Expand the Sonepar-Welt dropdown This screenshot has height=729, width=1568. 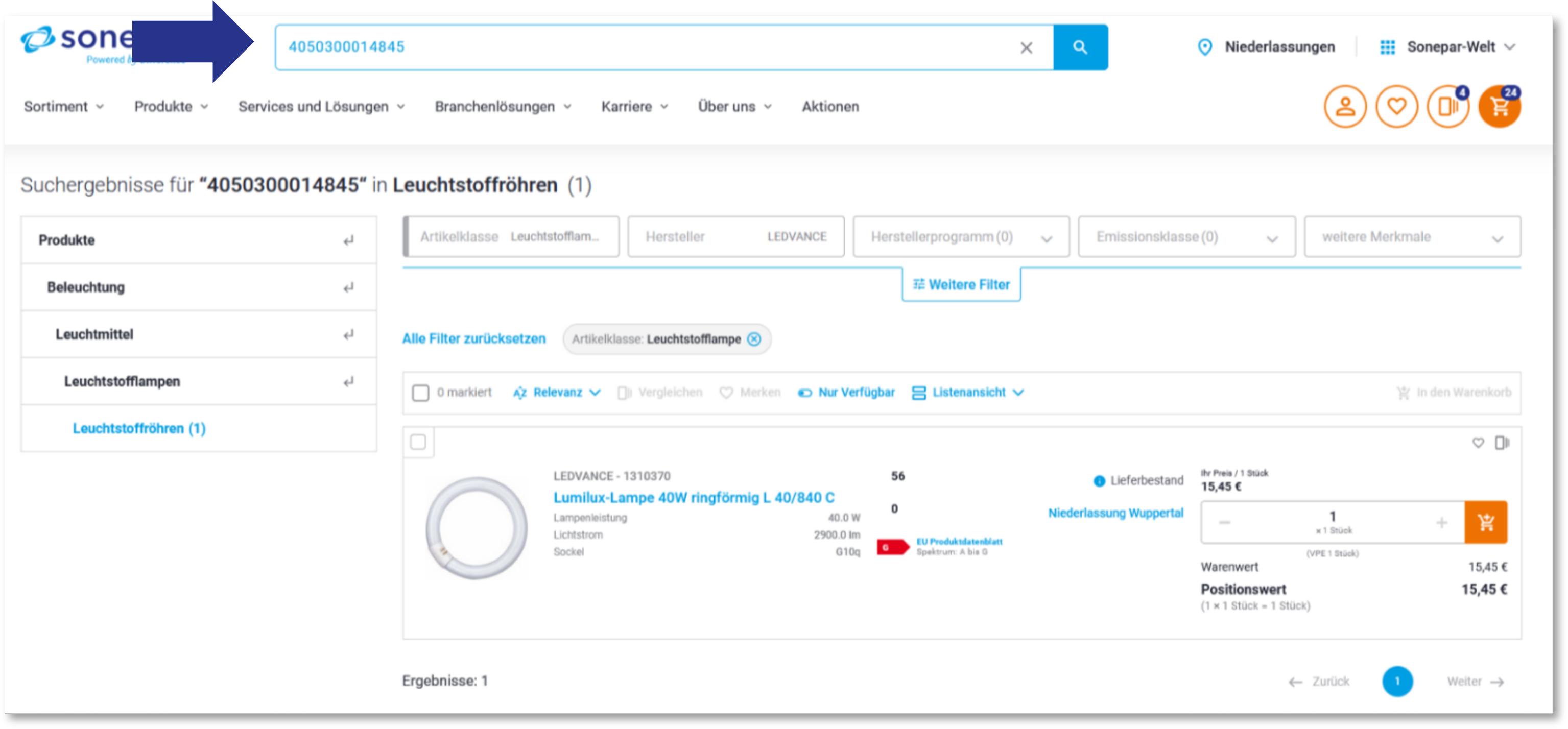point(1460,47)
